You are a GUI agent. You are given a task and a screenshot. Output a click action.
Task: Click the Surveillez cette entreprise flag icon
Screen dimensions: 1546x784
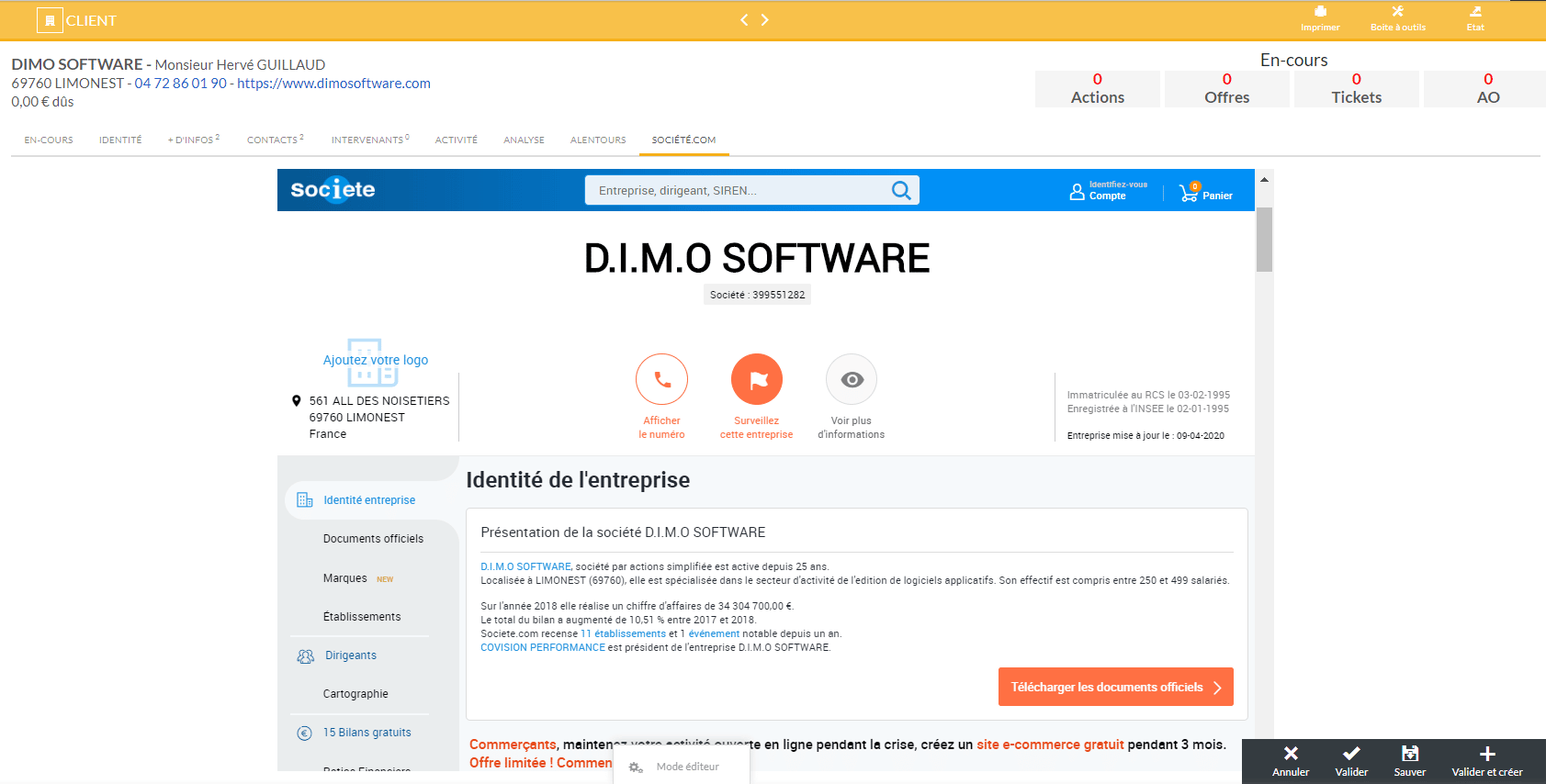click(x=756, y=379)
